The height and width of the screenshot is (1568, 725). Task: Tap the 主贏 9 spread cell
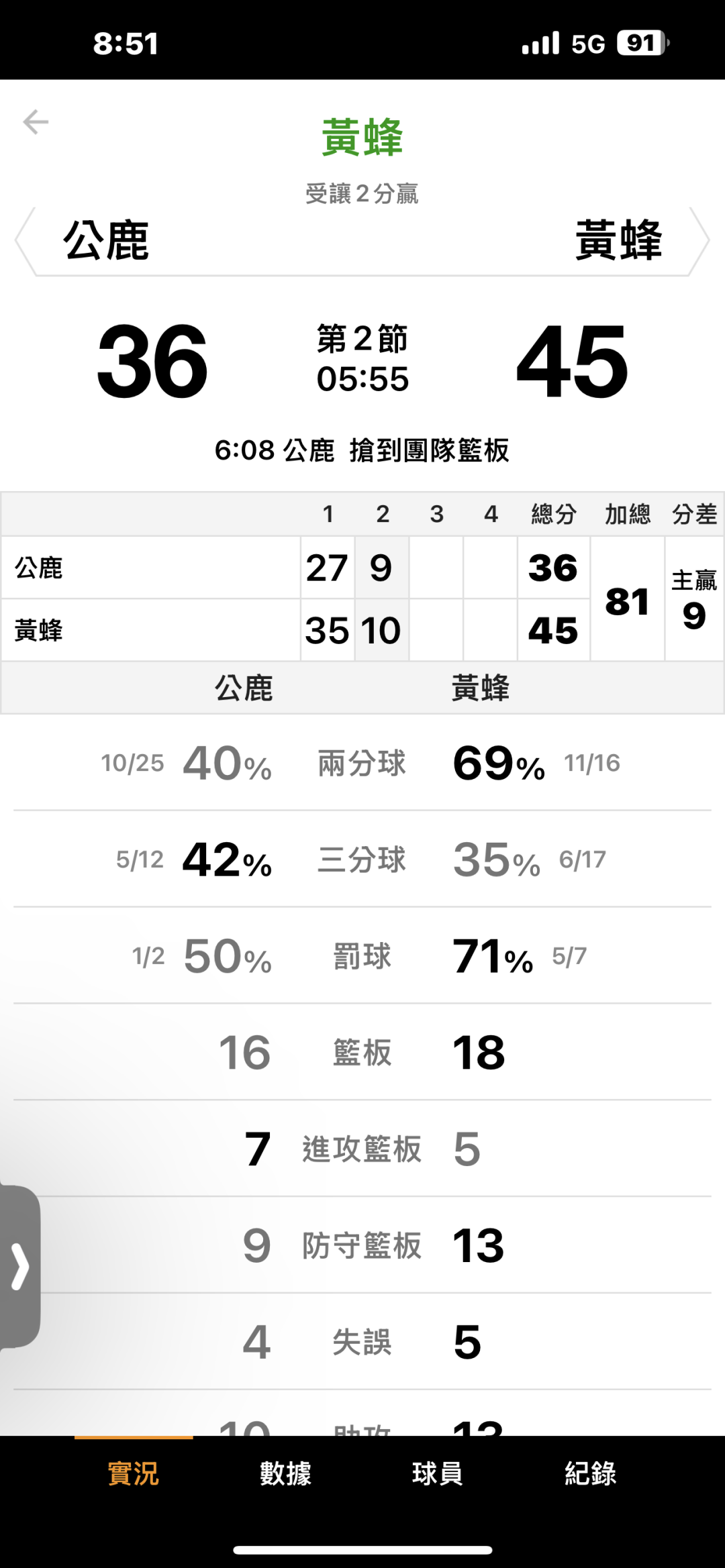[x=694, y=599]
